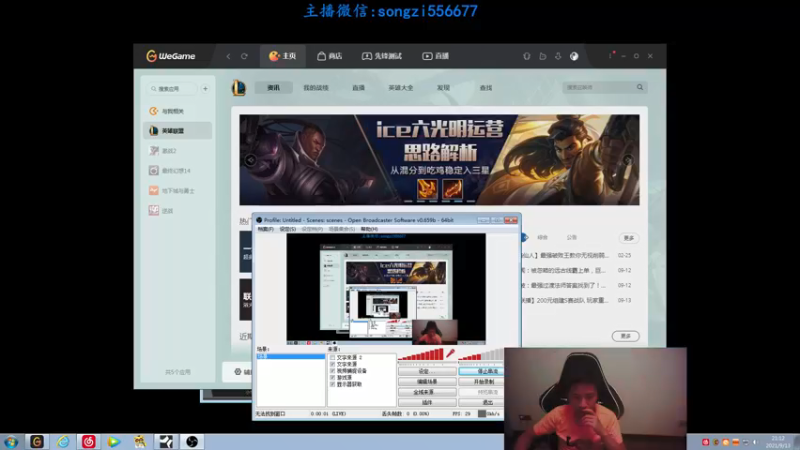Open the WeGame downloads icon
Screen dimensions: 800x450
click(558, 56)
